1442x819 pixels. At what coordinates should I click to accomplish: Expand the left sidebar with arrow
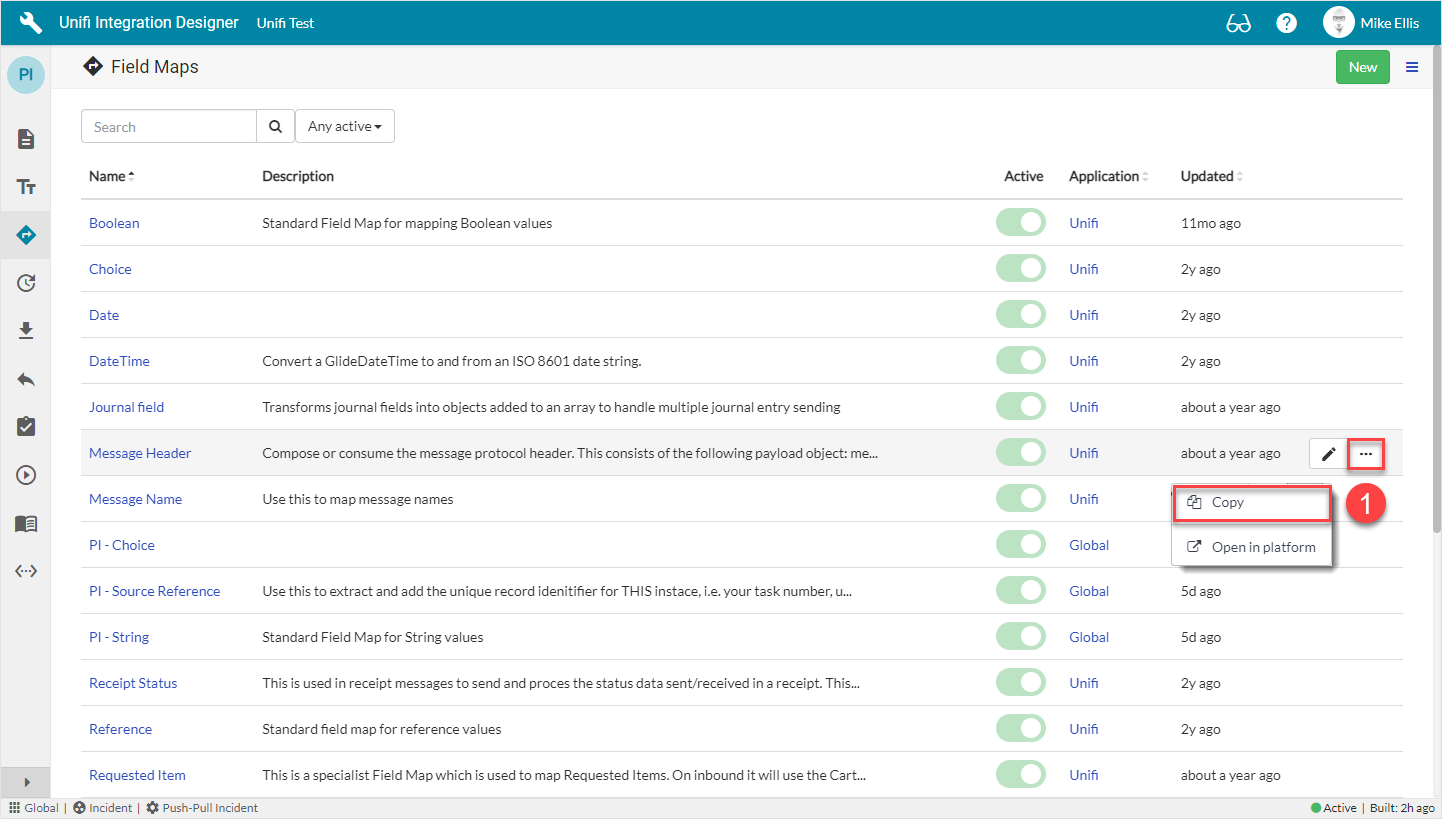(26, 782)
